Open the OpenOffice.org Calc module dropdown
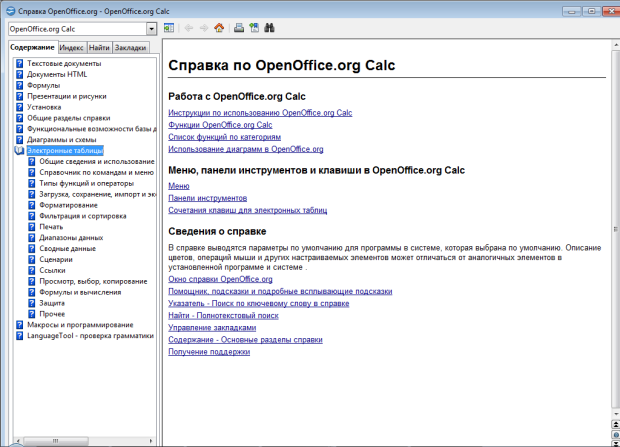 tap(151, 29)
